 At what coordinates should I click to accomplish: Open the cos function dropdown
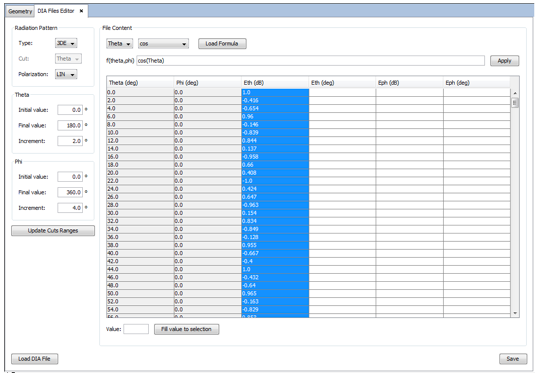click(x=163, y=44)
